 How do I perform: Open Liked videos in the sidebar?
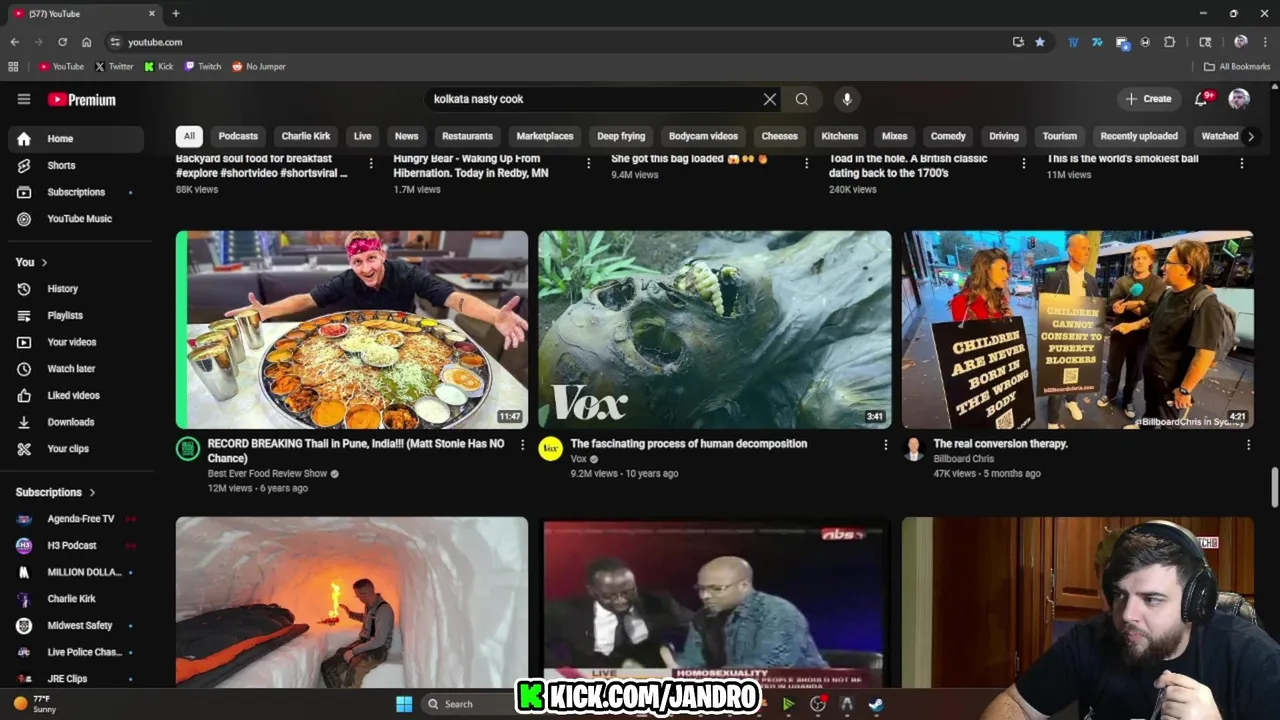point(75,396)
